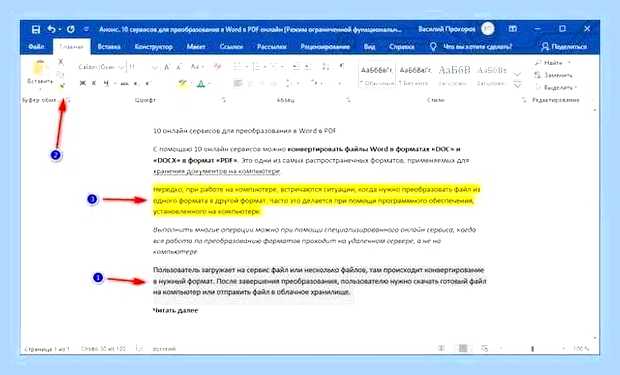
Task: Toggle Show paragraph marks (¶)
Action: pos(342,66)
